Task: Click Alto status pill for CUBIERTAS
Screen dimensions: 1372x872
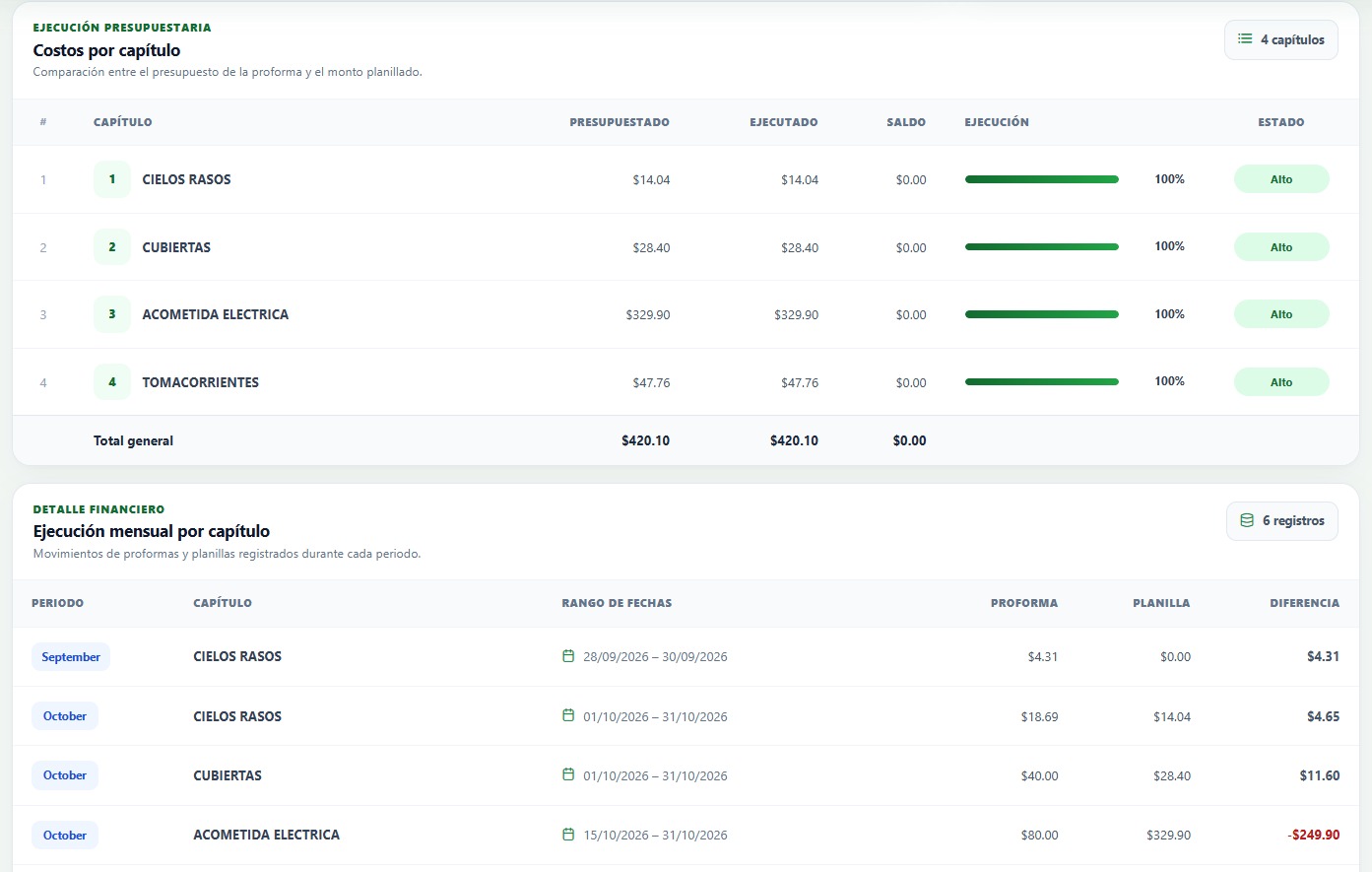Action: point(1281,247)
